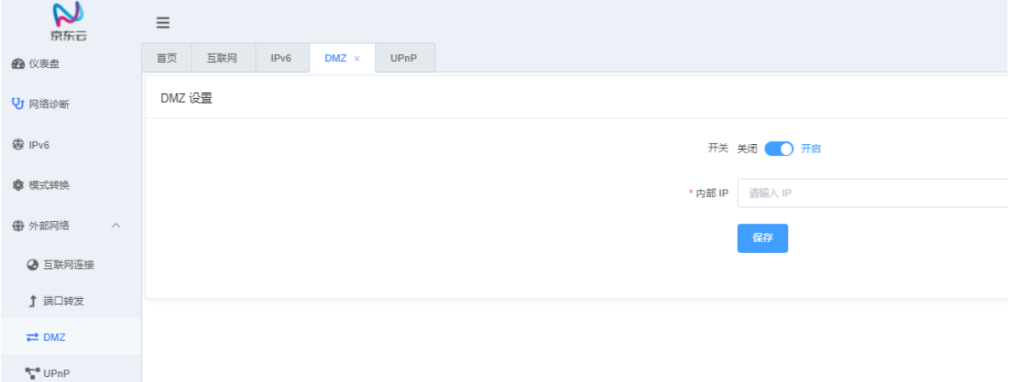The image size is (1030, 382).
Task: Click the DMZ 设置 heading
Action: (187, 98)
